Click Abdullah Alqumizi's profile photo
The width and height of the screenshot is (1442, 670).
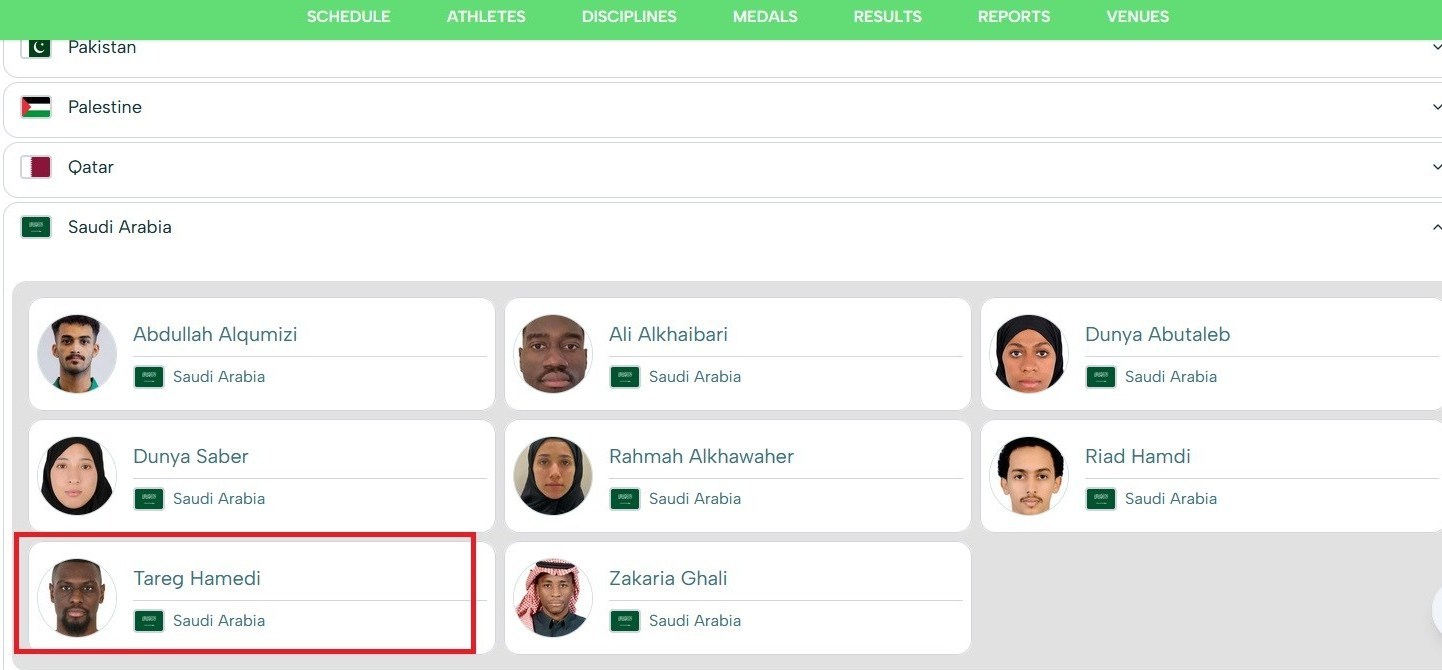pyautogui.click(x=77, y=353)
